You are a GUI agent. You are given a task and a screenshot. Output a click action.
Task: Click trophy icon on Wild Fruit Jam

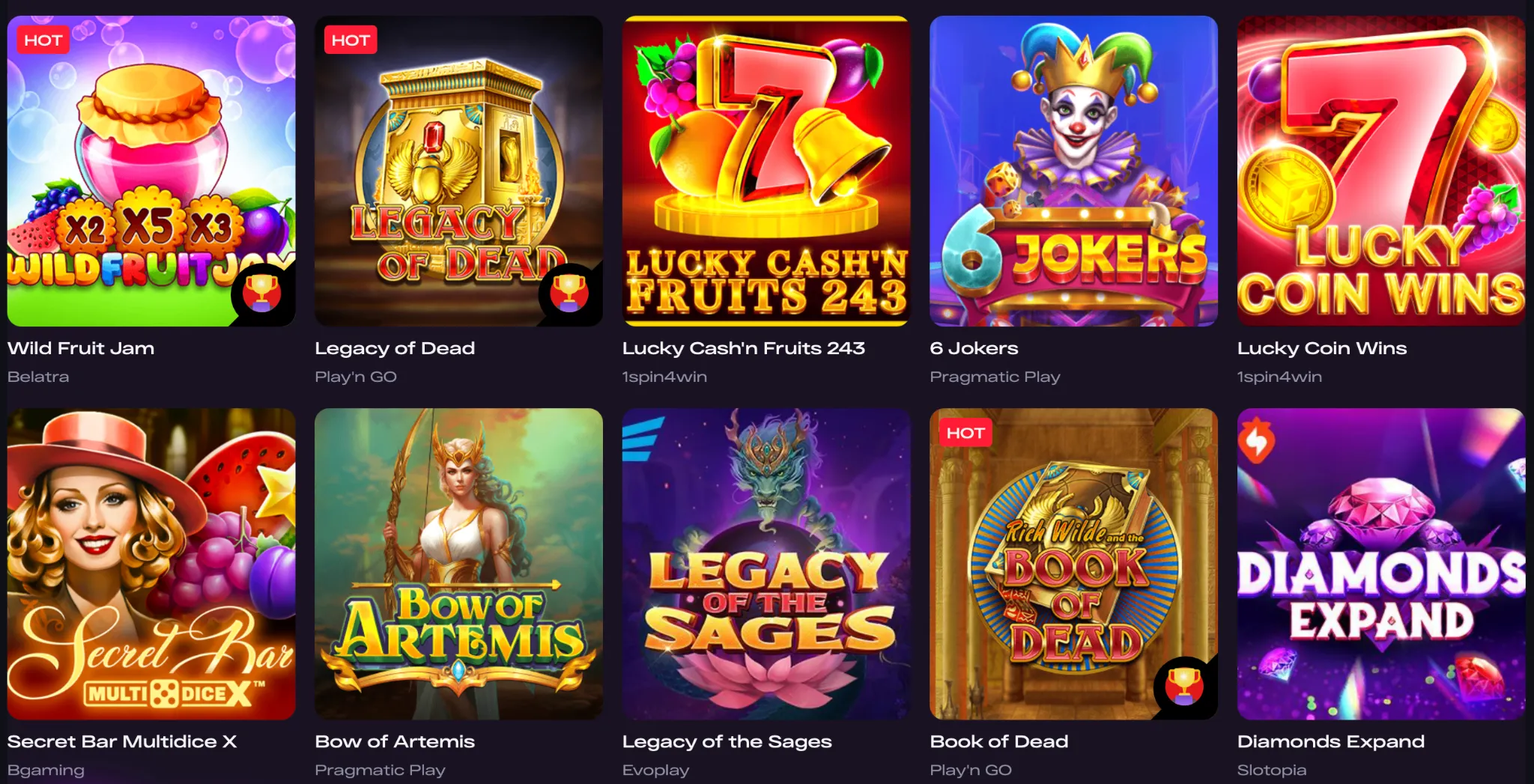pos(261,293)
